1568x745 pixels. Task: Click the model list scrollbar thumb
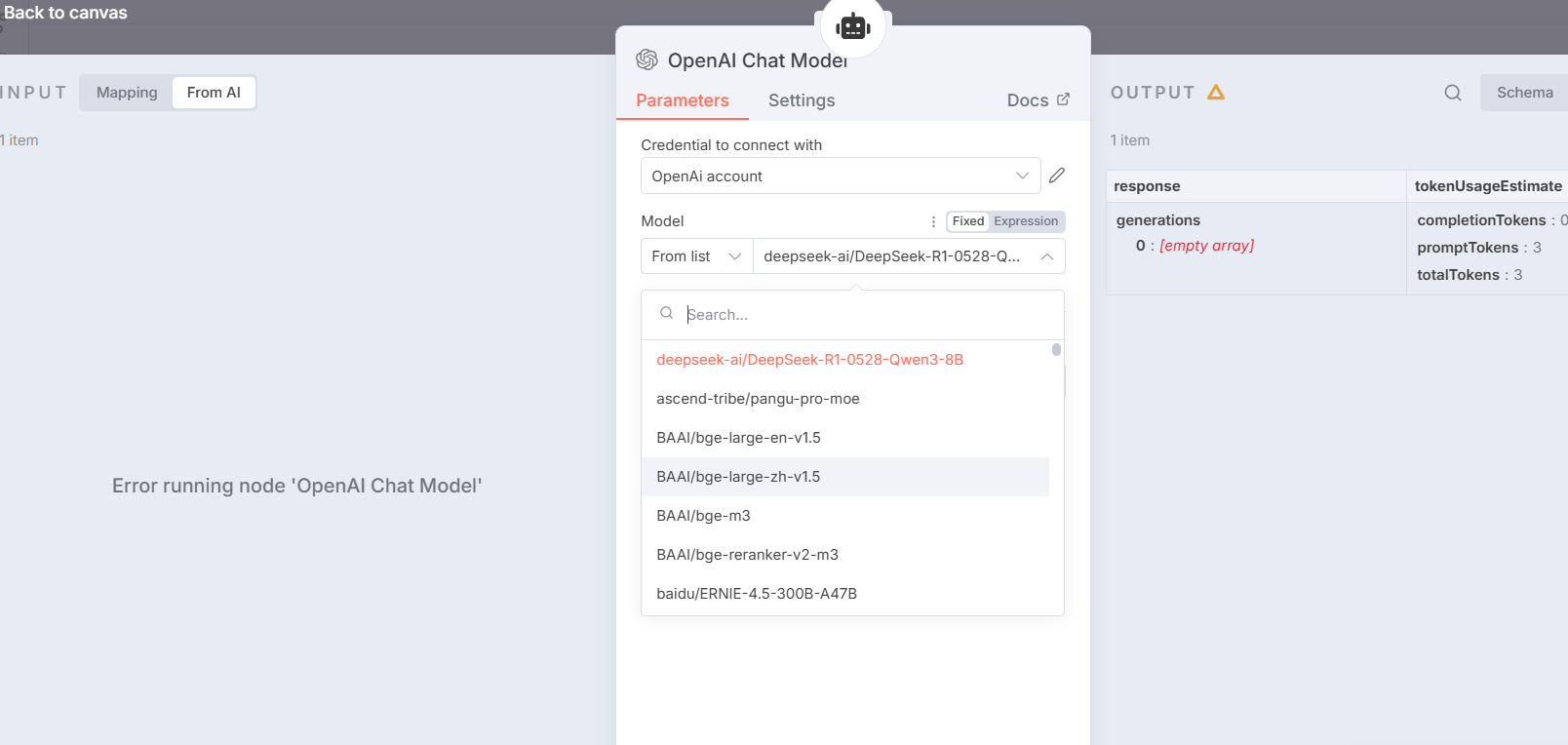1056,349
